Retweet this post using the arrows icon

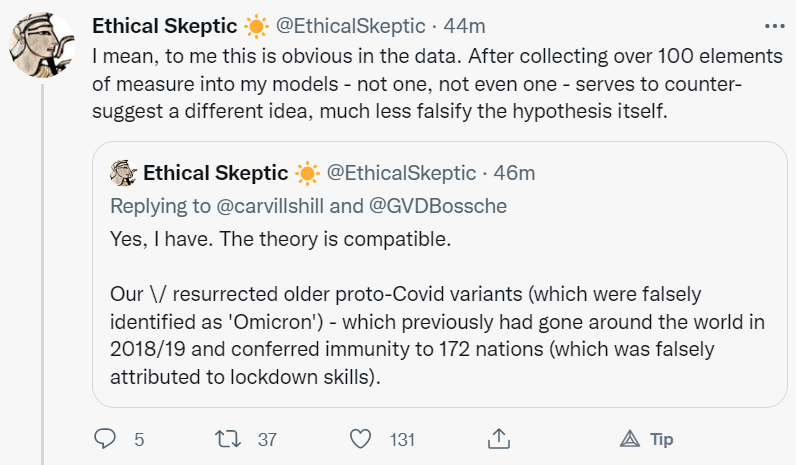[x=227, y=439]
